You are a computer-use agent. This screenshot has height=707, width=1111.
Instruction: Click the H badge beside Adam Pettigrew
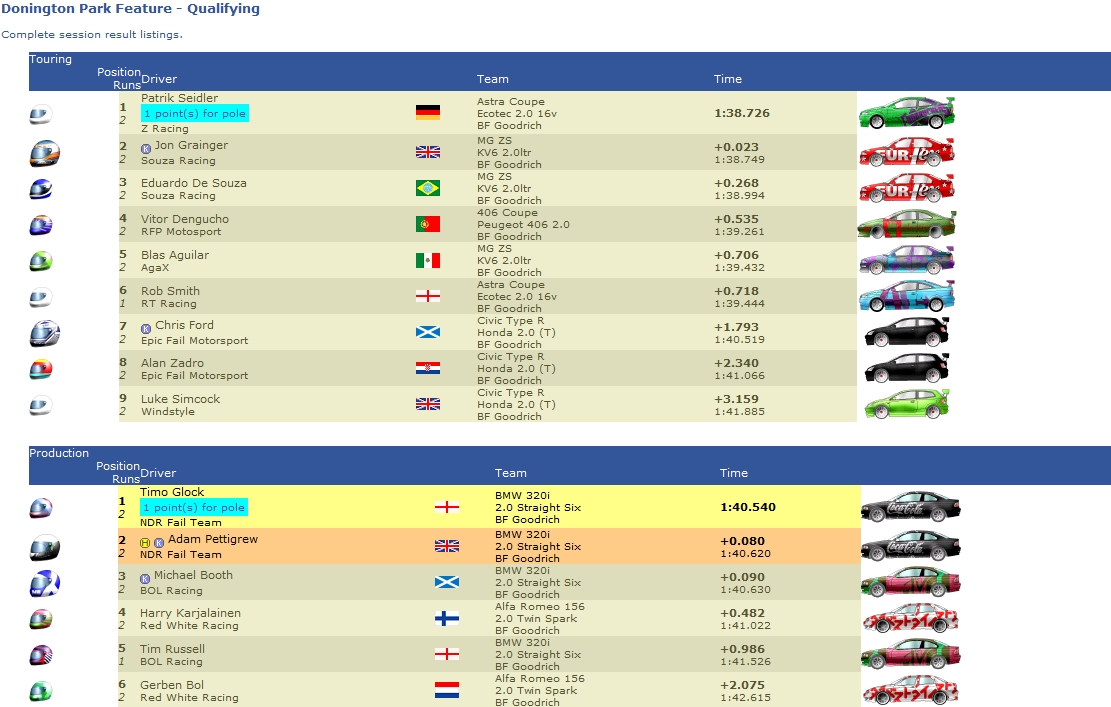point(145,543)
